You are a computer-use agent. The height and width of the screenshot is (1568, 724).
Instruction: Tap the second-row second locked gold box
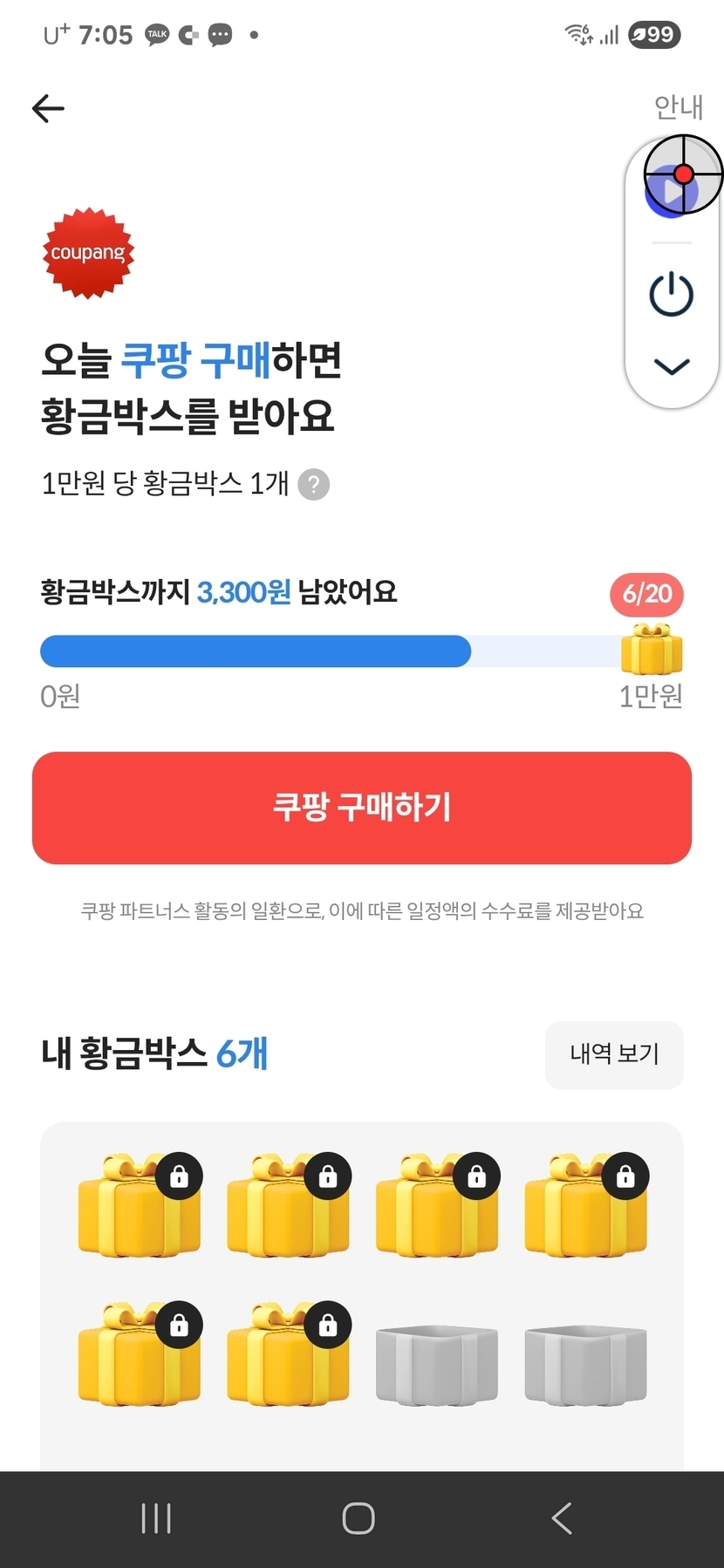tap(288, 1354)
